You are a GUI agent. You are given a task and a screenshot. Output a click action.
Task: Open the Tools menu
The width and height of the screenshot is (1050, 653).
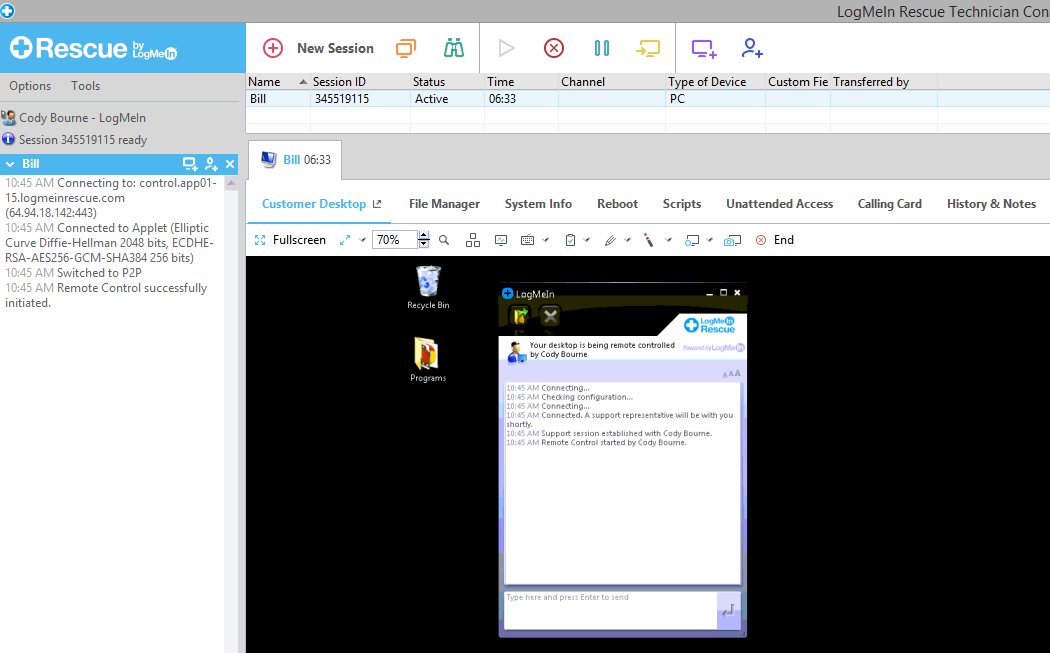86,86
